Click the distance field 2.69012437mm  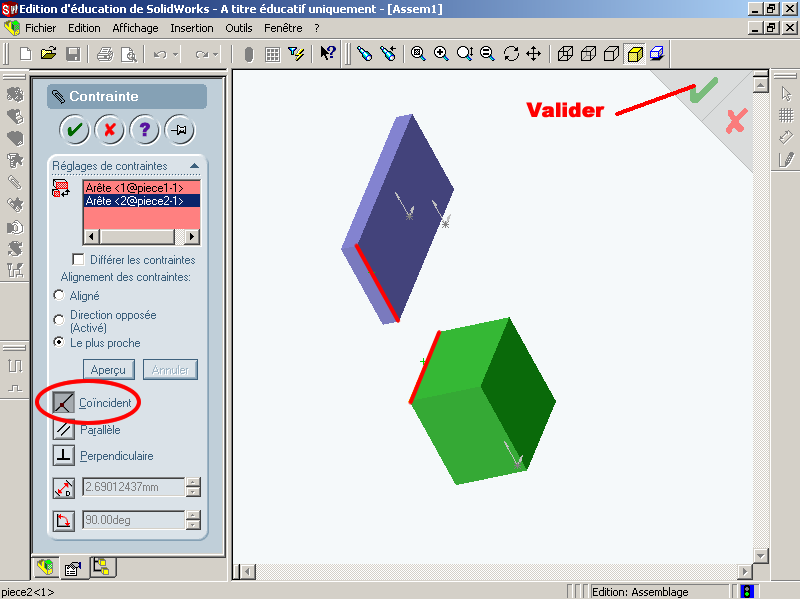(x=134, y=487)
